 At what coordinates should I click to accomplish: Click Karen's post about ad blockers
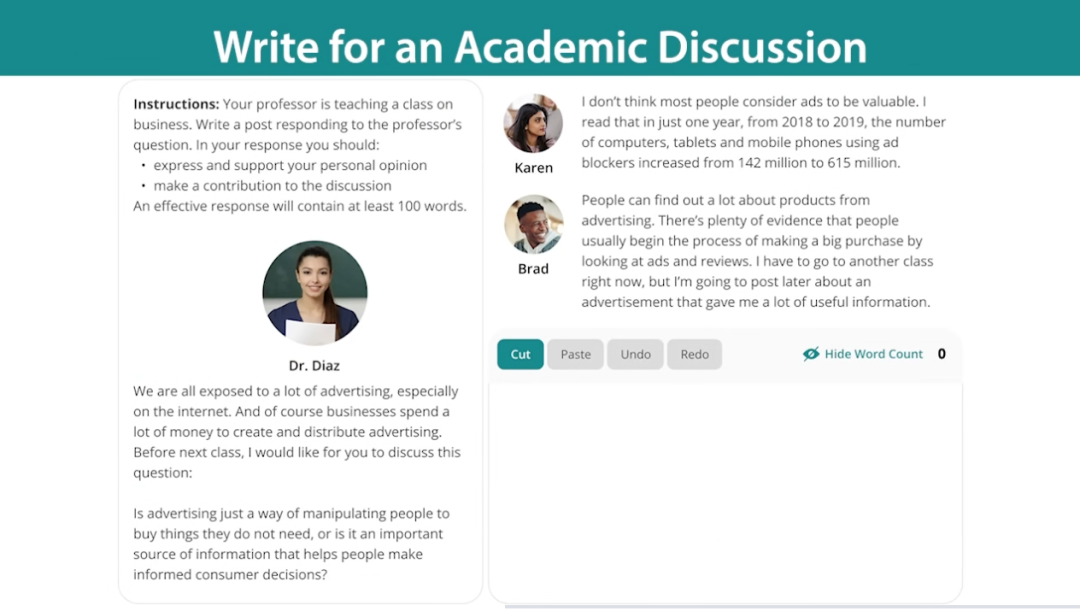tap(763, 132)
